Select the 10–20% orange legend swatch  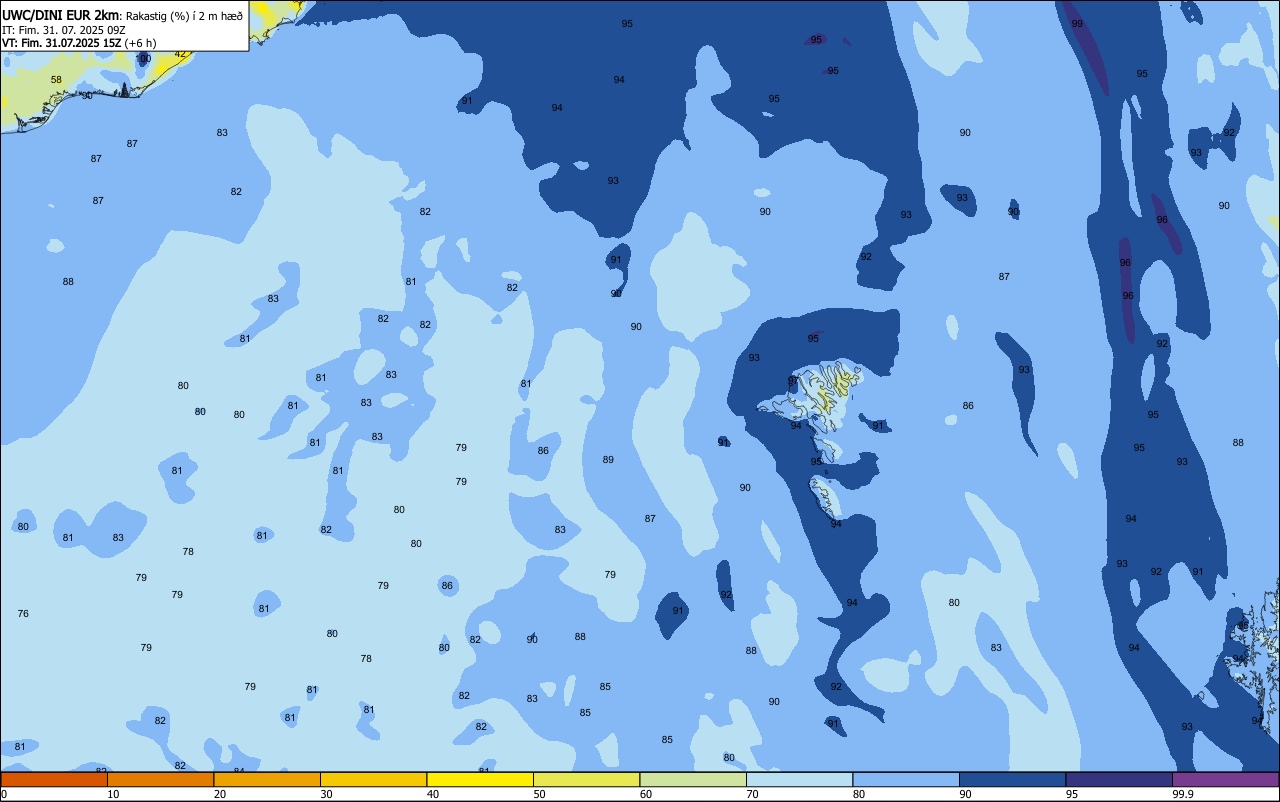160,779
